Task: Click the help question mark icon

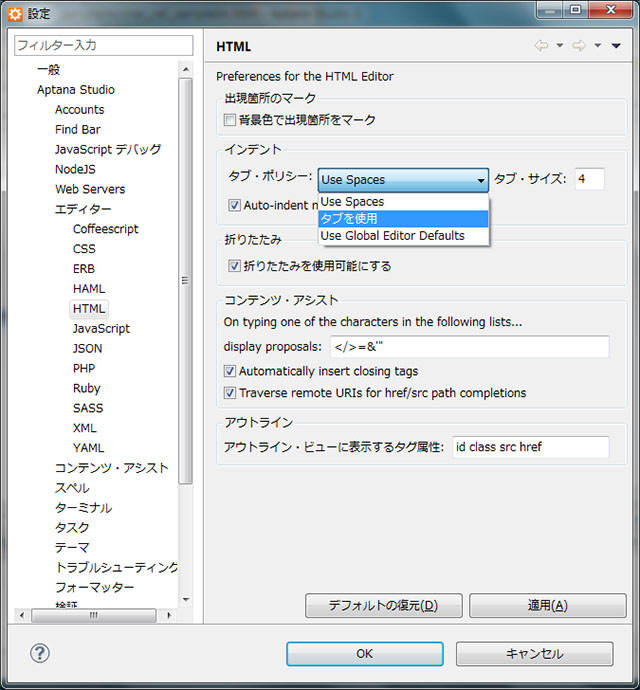Action: pos(39,654)
